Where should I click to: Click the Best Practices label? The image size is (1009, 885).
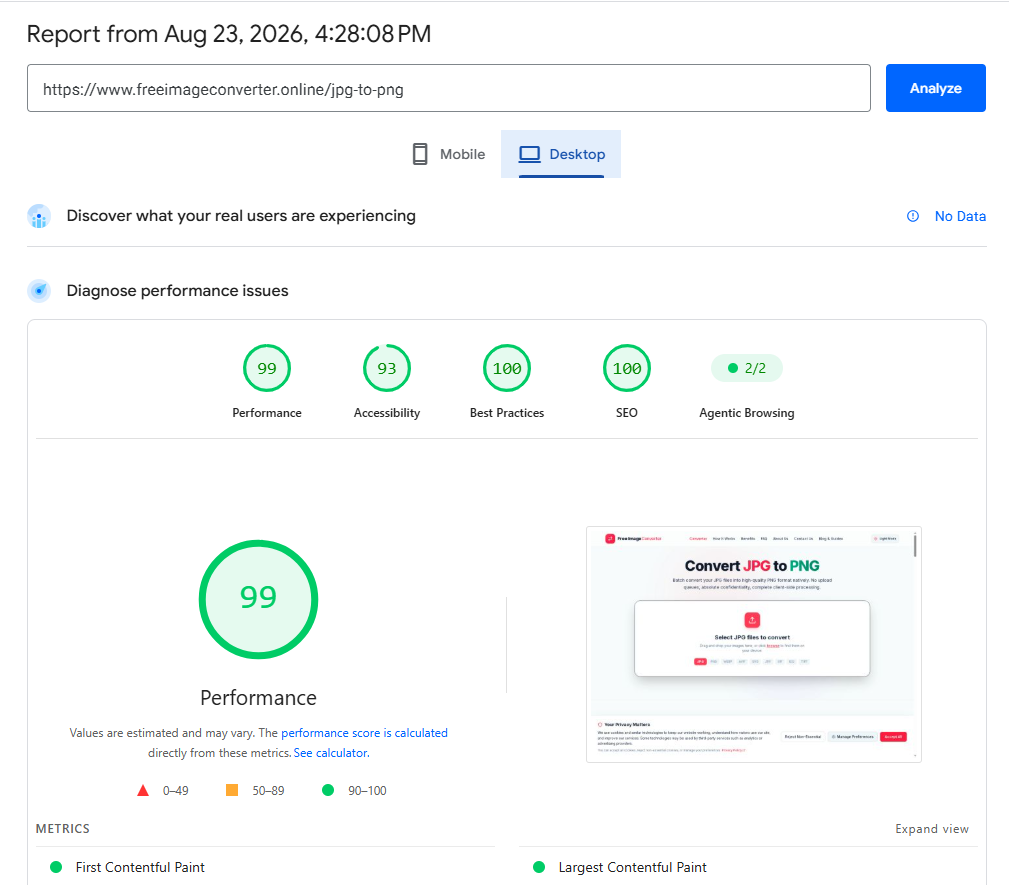pyautogui.click(x=507, y=413)
